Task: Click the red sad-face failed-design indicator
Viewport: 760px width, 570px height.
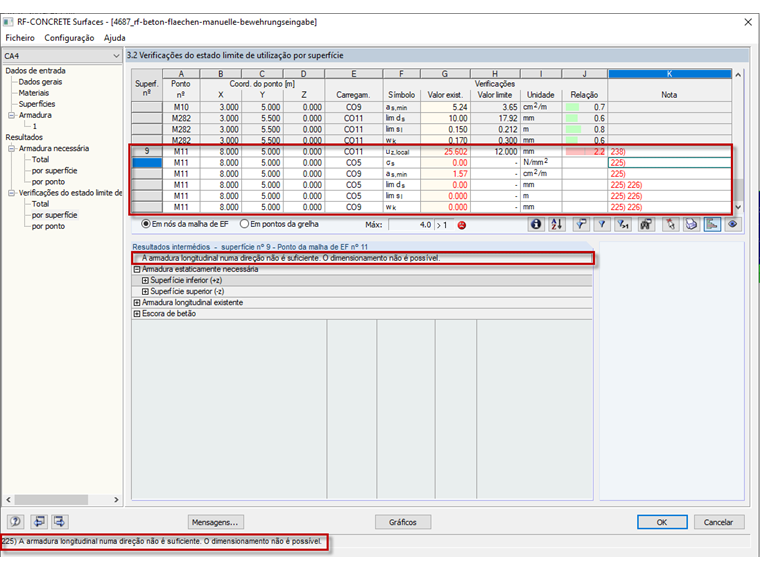Action: (x=461, y=225)
